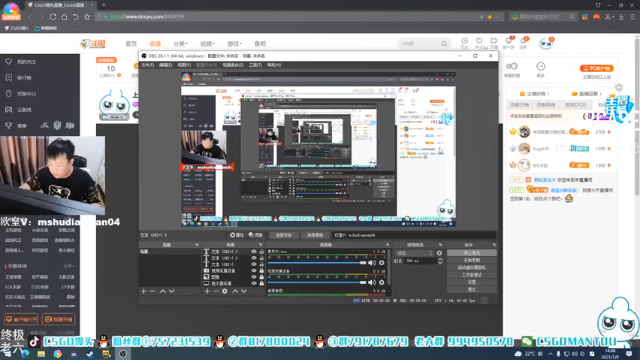Move the source down in the sources list
The width and height of the screenshot is (640, 360).
[244, 291]
